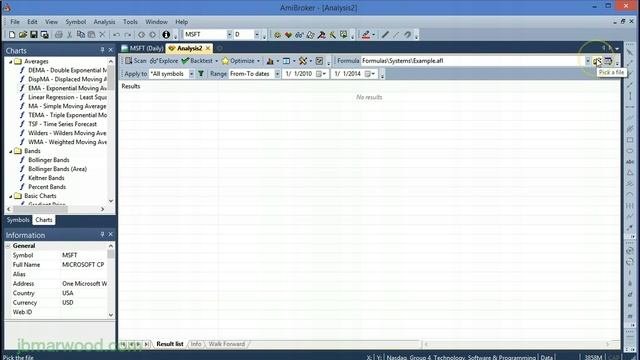Open the Walk Forward tab
This screenshot has width=640, height=360.
227,344
